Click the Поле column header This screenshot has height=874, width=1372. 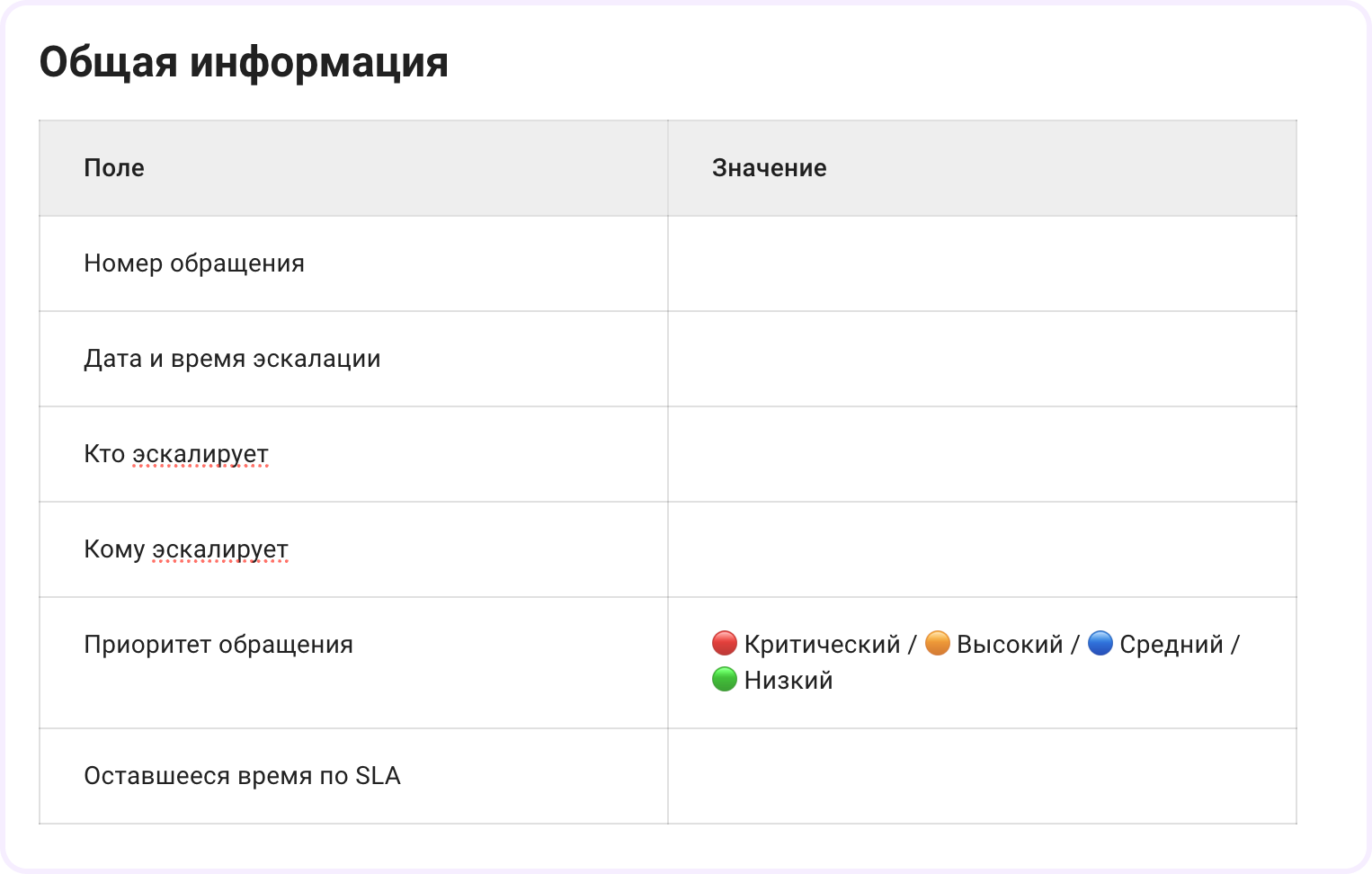pos(114,168)
